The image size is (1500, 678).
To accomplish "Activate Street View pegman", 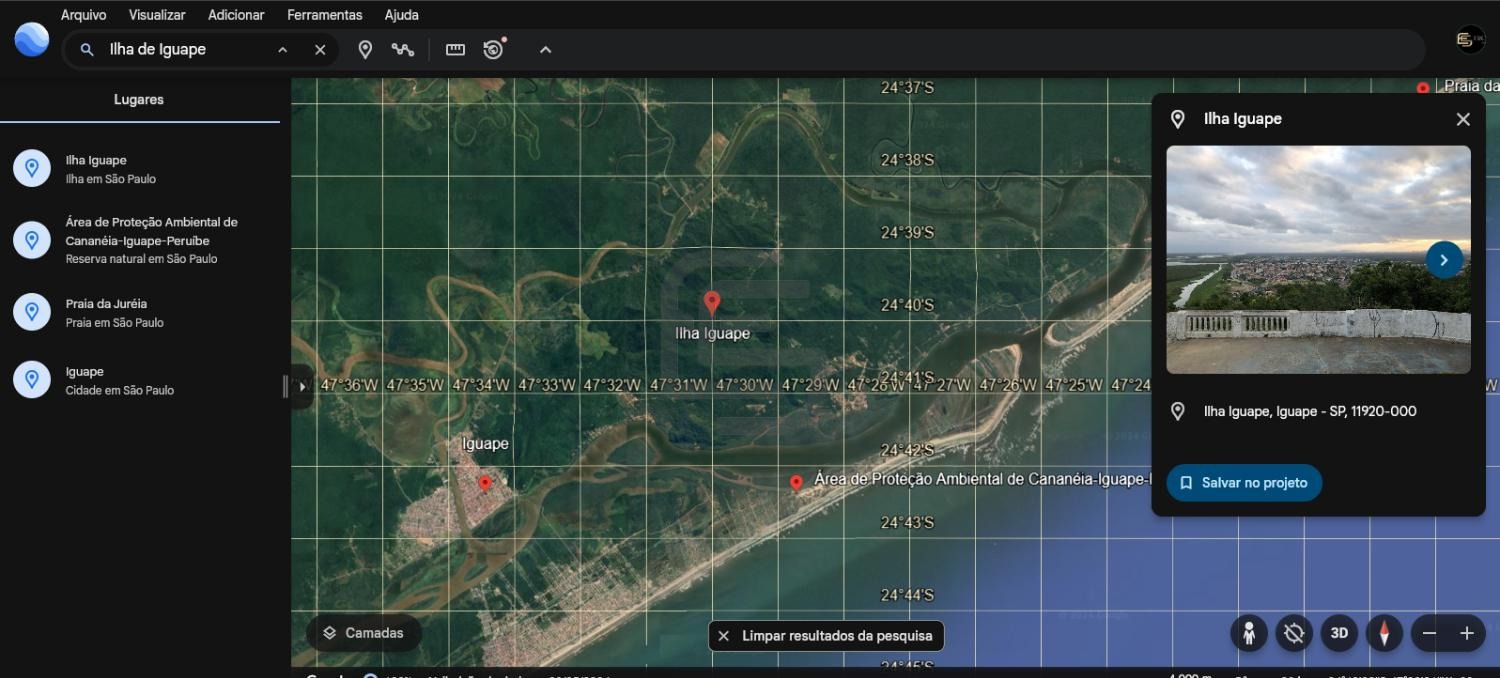I will pos(1248,633).
